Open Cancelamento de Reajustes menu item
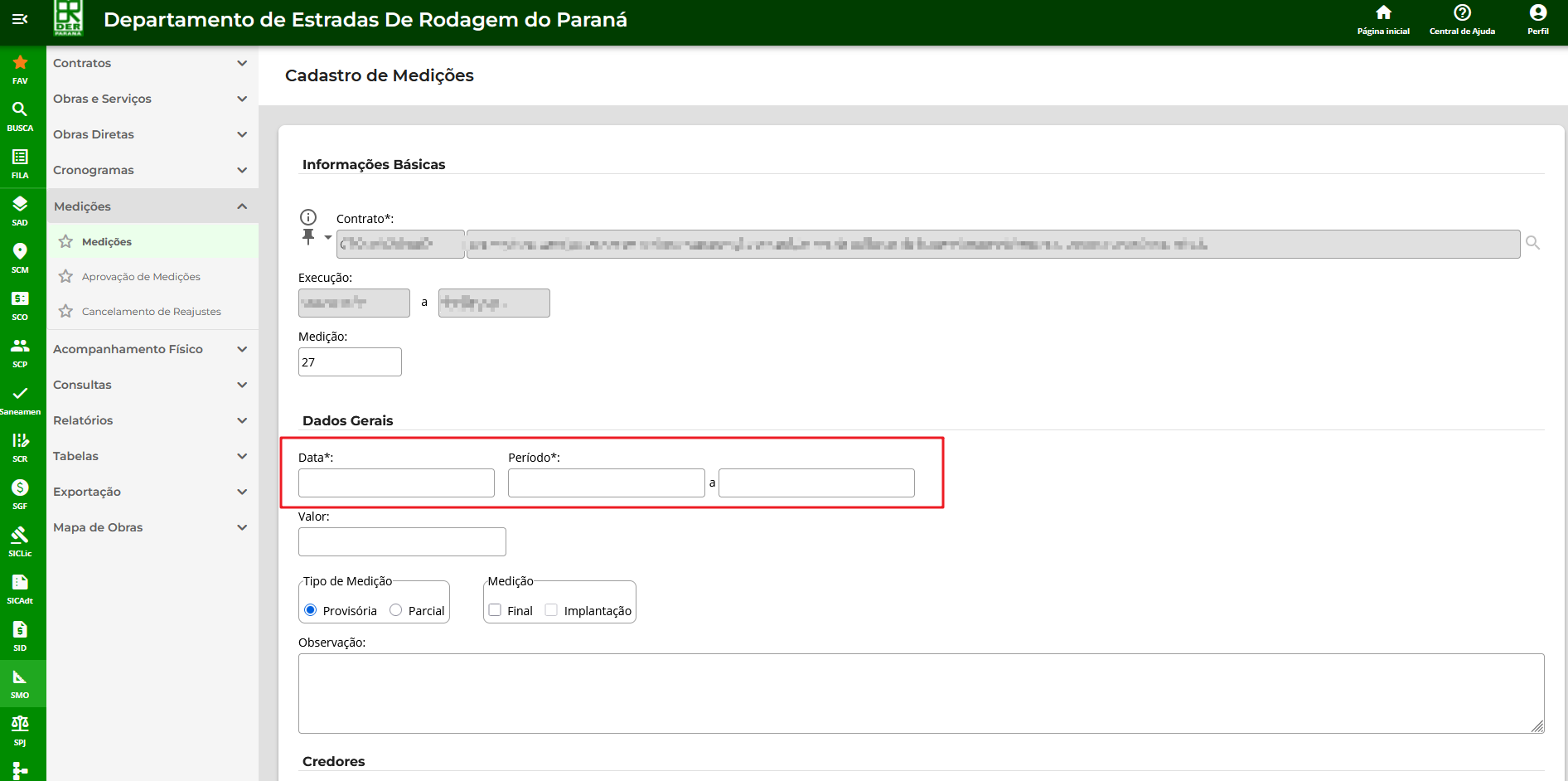 151,312
